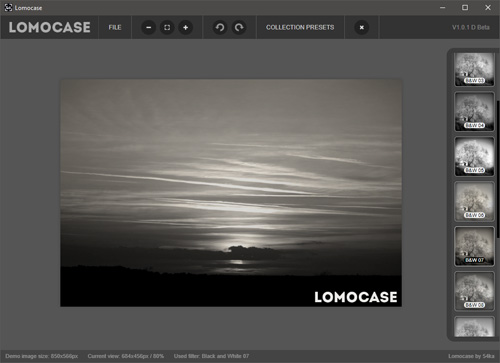Click the fit-to-screen view icon
The image size is (500, 363).
(167, 27)
